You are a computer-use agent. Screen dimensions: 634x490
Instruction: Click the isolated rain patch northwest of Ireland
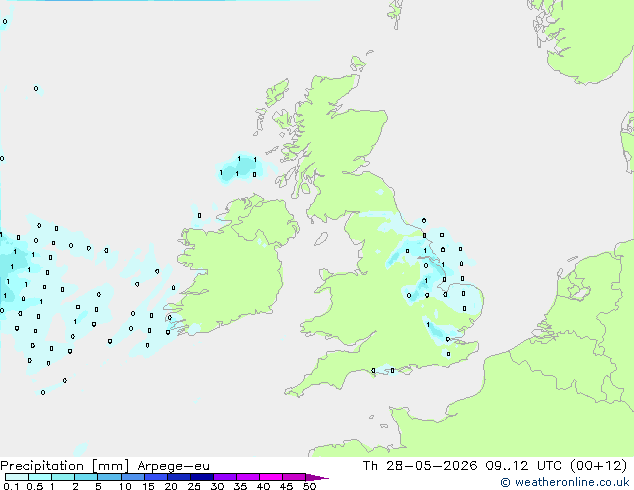(x=240, y=168)
